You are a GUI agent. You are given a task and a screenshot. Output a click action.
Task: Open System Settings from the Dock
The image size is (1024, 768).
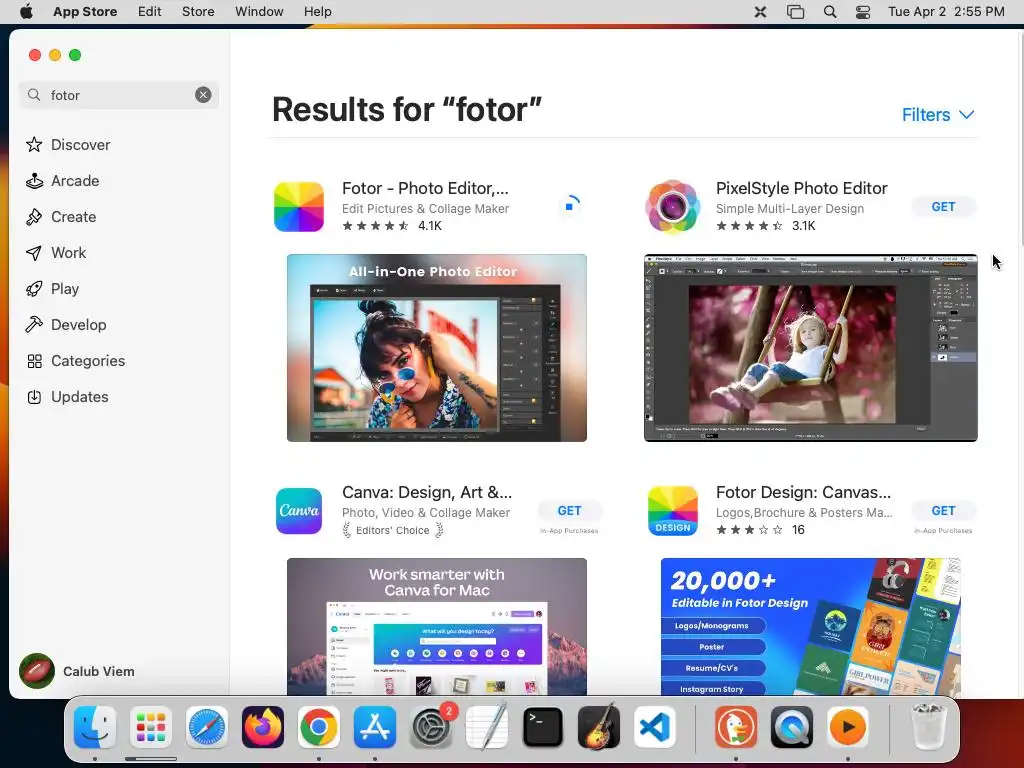pyautogui.click(x=430, y=727)
